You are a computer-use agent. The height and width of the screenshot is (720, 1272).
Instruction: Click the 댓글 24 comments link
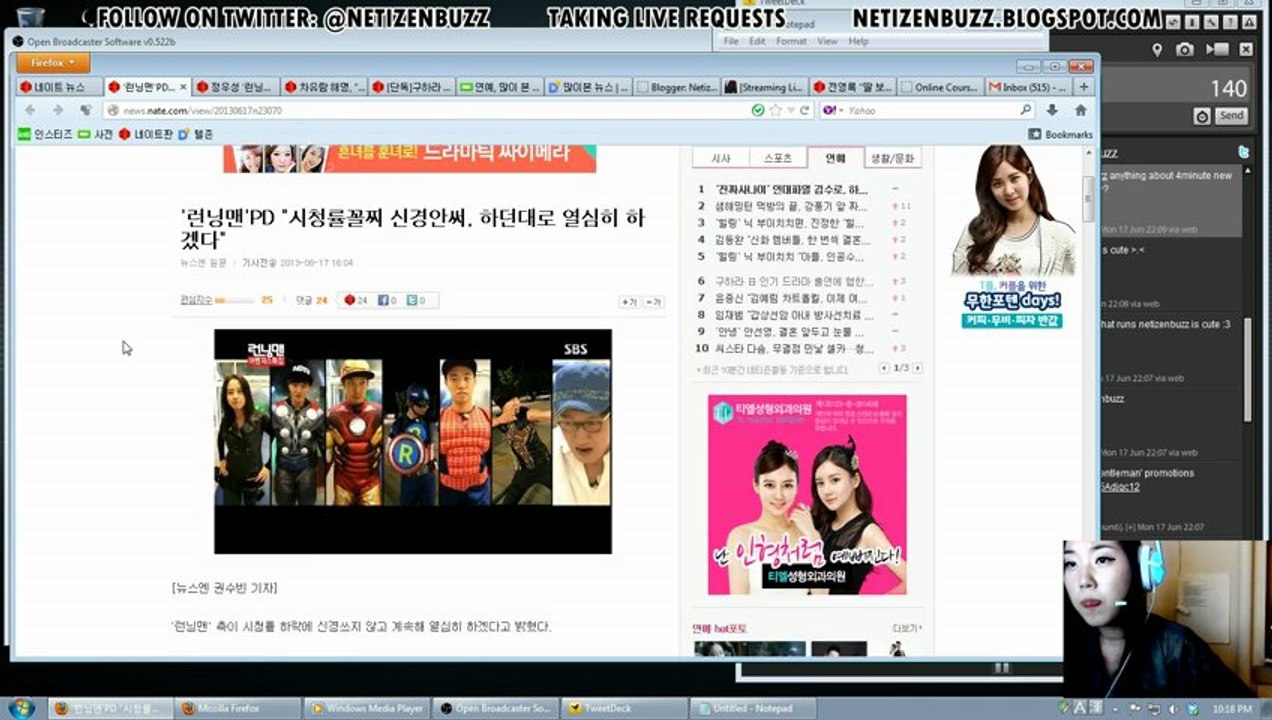pyautogui.click(x=312, y=300)
